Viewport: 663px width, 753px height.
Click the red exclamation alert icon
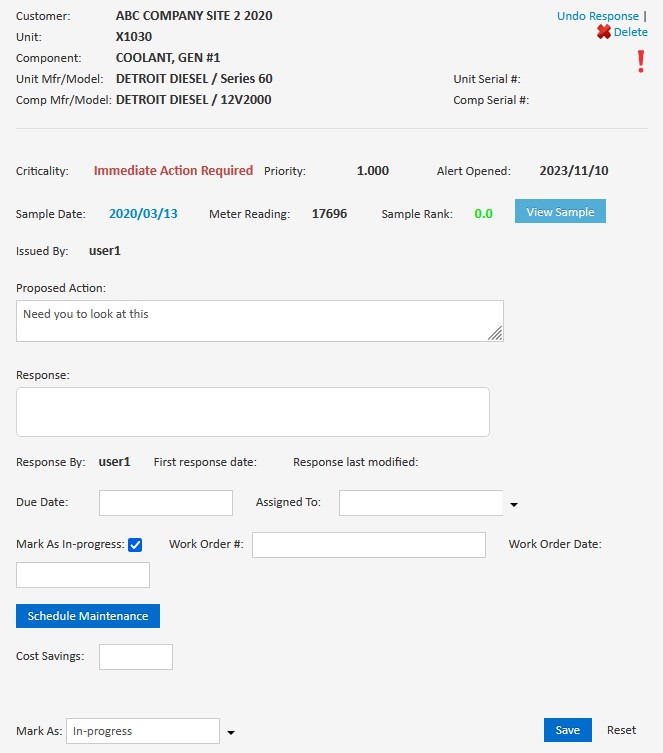[641, 62]
